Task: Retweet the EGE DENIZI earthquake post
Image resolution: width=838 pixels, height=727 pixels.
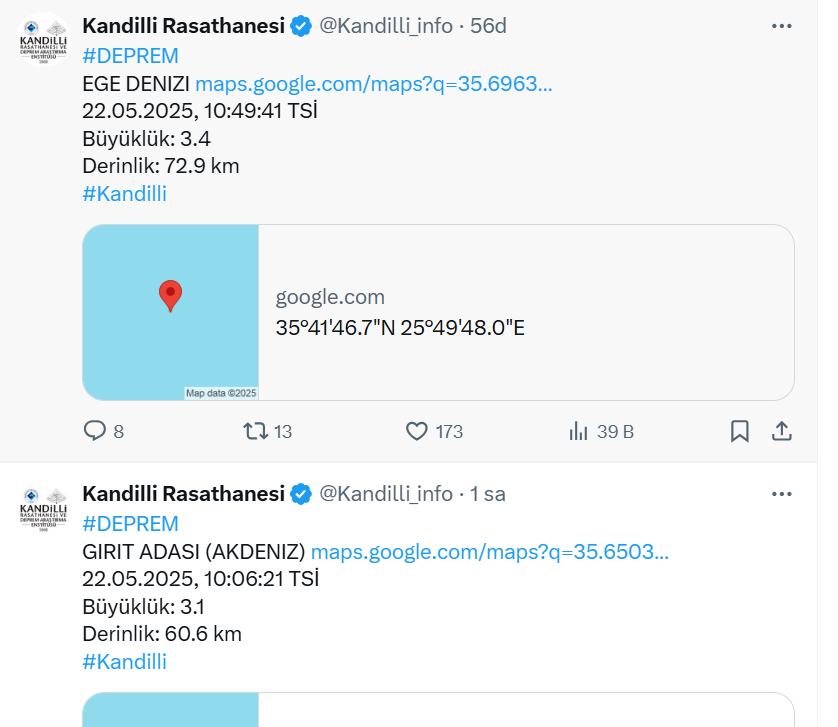Action: [257, 431]
